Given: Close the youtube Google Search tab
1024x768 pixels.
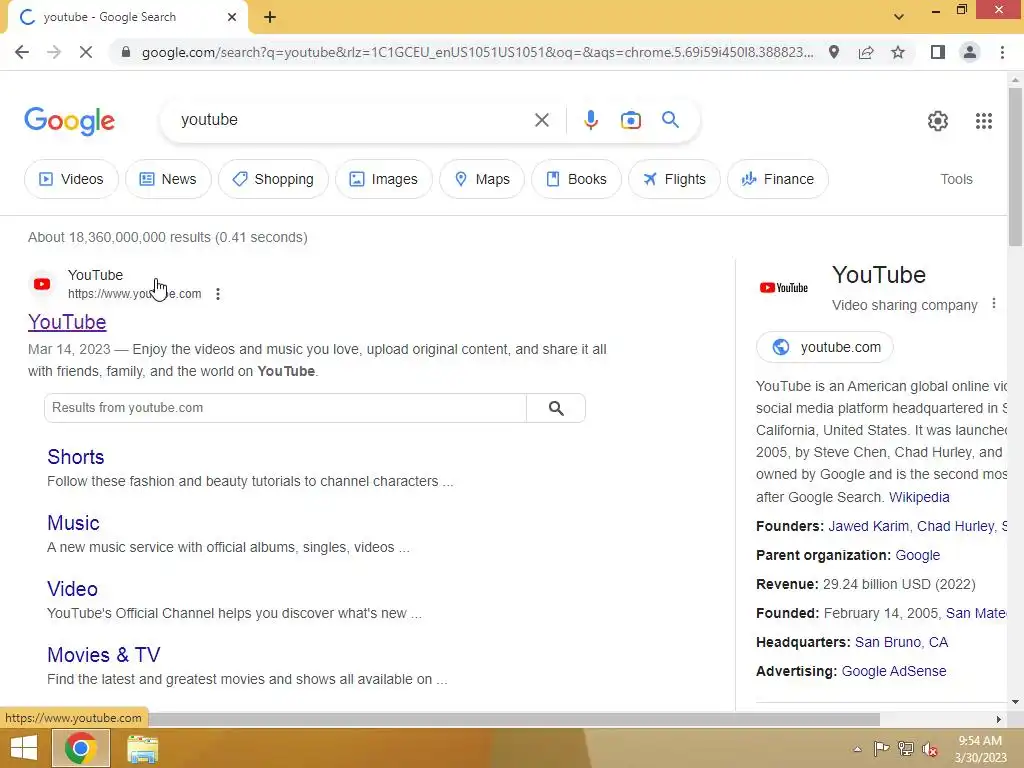Looking at the screenshot, I should coord(232,17).
